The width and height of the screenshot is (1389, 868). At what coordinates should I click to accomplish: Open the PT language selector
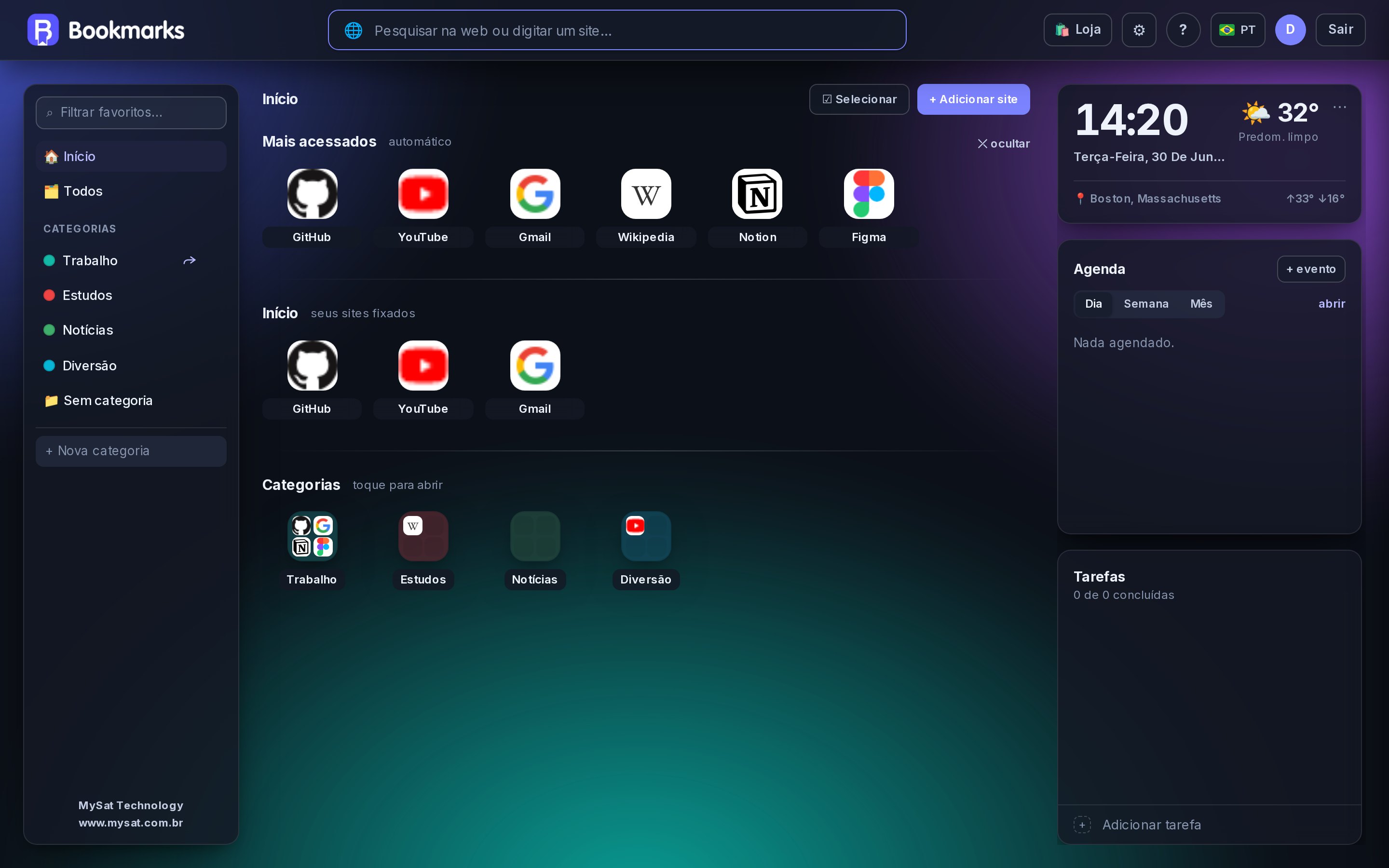click(1238, 30)
